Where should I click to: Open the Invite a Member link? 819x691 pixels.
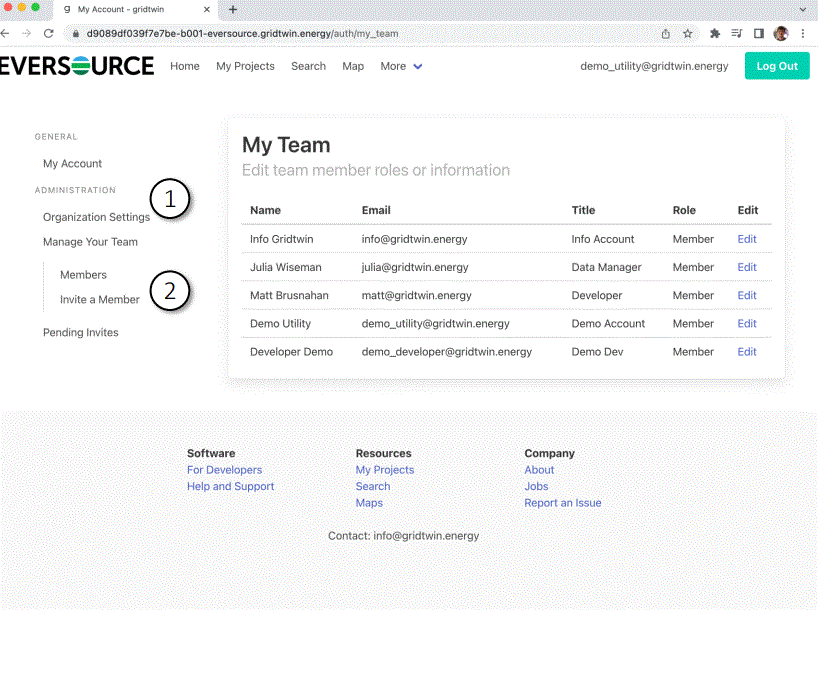pos(98,298)
